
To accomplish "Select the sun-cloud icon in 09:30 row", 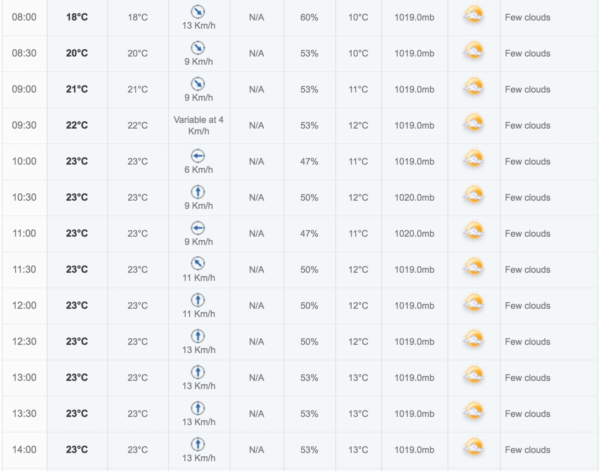I will tap(474, 124).
